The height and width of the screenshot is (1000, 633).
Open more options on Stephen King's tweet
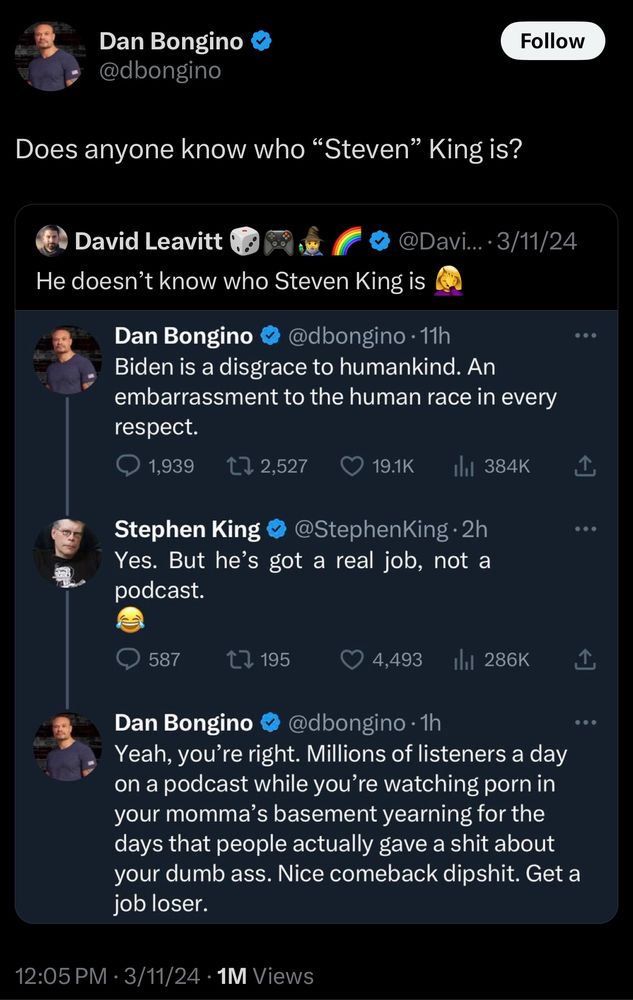585,529
